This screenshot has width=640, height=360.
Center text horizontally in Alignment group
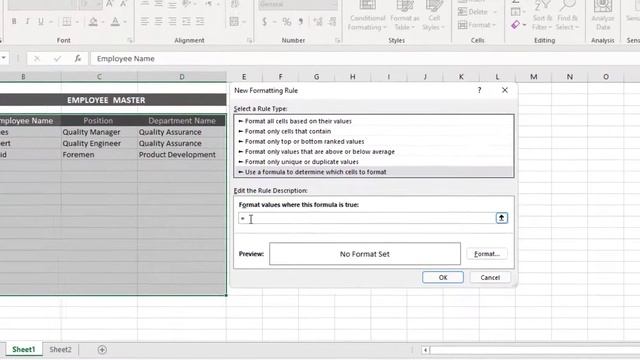click(x=158, y=21)
